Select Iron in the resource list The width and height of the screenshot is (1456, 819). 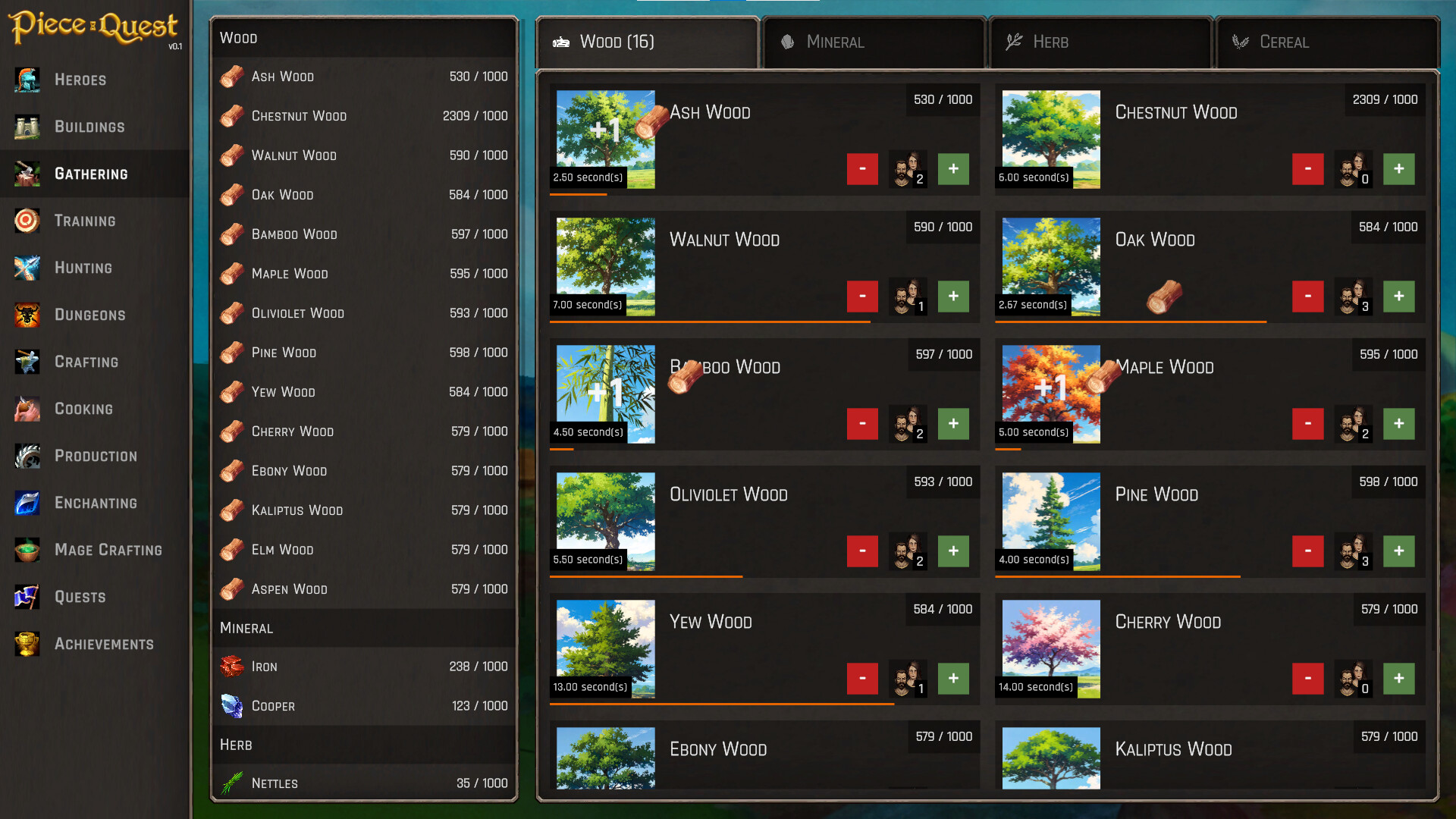(364, 667)
